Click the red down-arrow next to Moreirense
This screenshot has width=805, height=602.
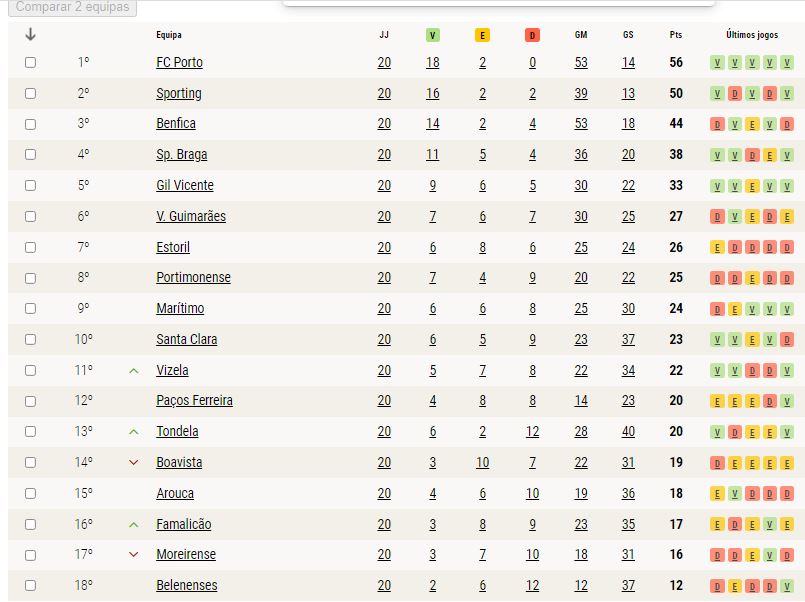(x=133, y=554)
